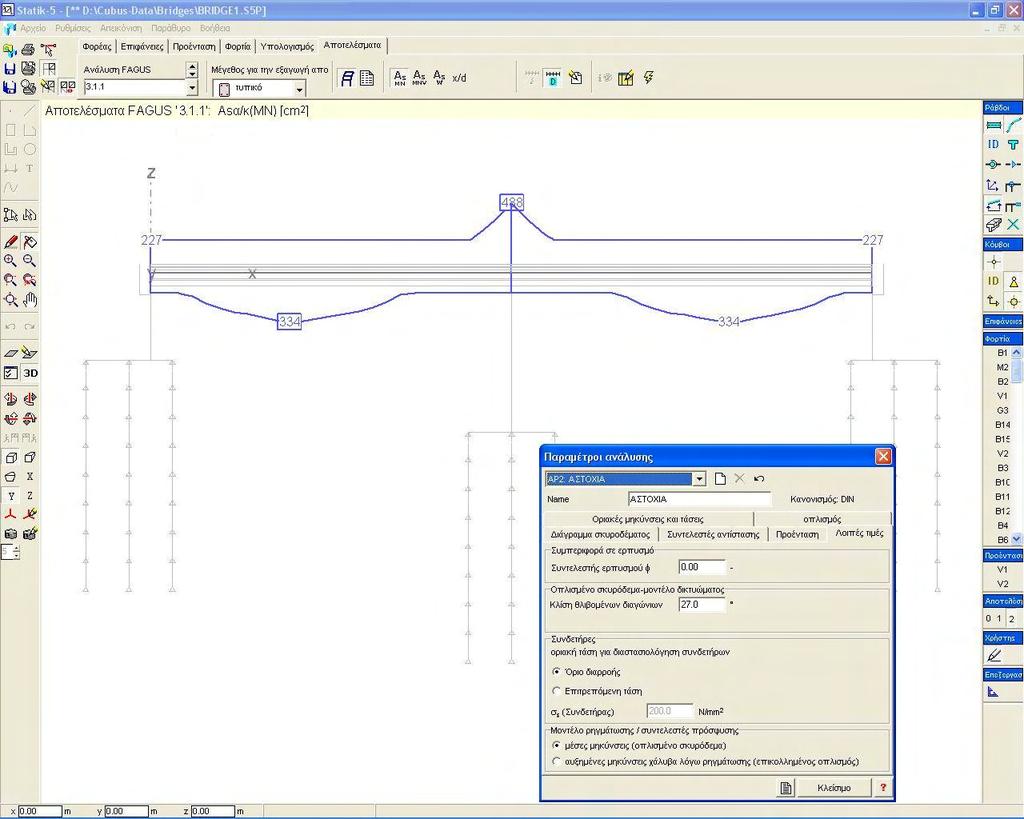The image size is (1024, 819).
Task: Switch to the Φορτία tab in main toolbar
Action: pos(237,46)
